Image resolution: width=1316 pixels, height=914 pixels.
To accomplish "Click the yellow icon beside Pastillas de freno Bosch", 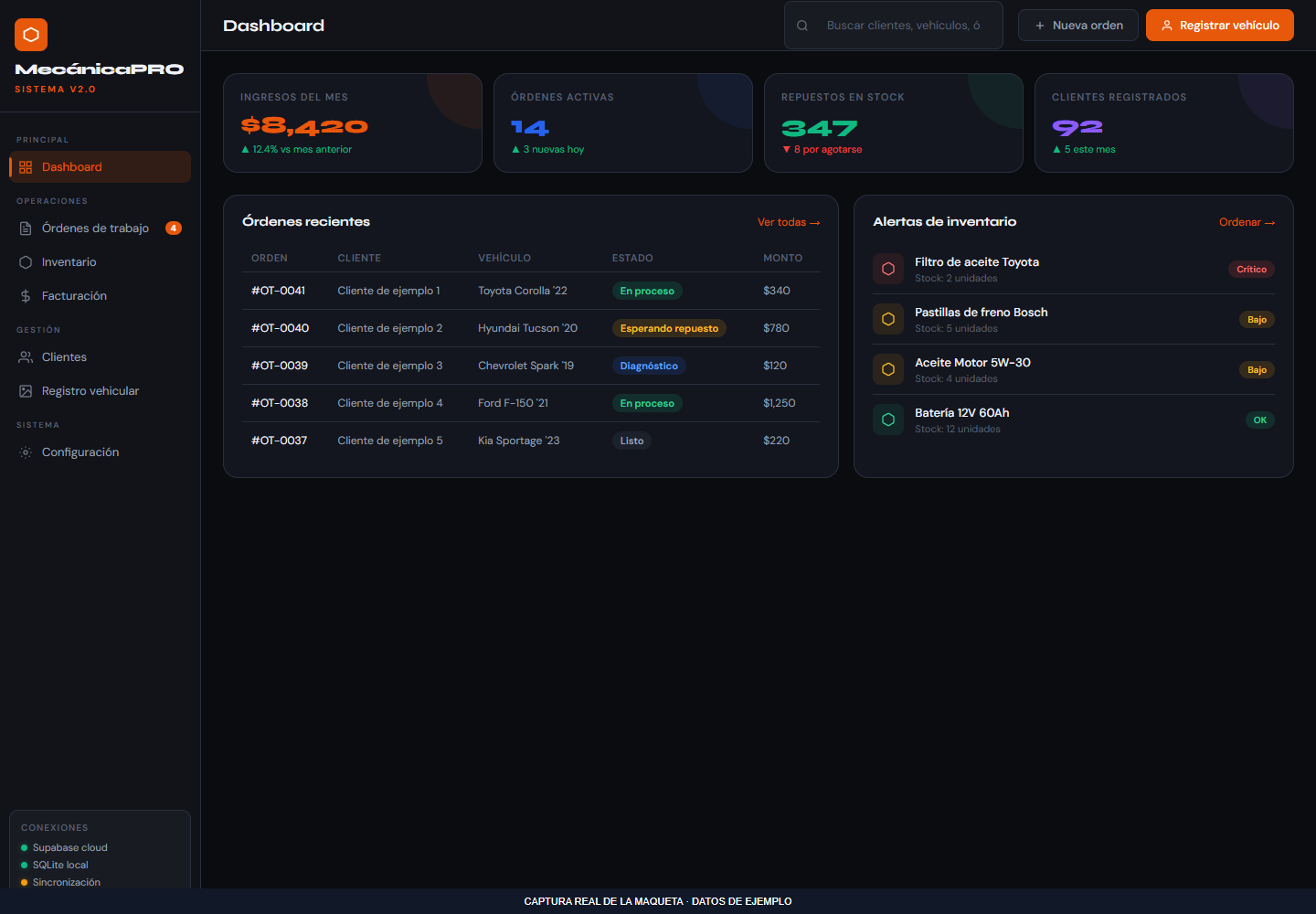I will click(x=888, y=320).
